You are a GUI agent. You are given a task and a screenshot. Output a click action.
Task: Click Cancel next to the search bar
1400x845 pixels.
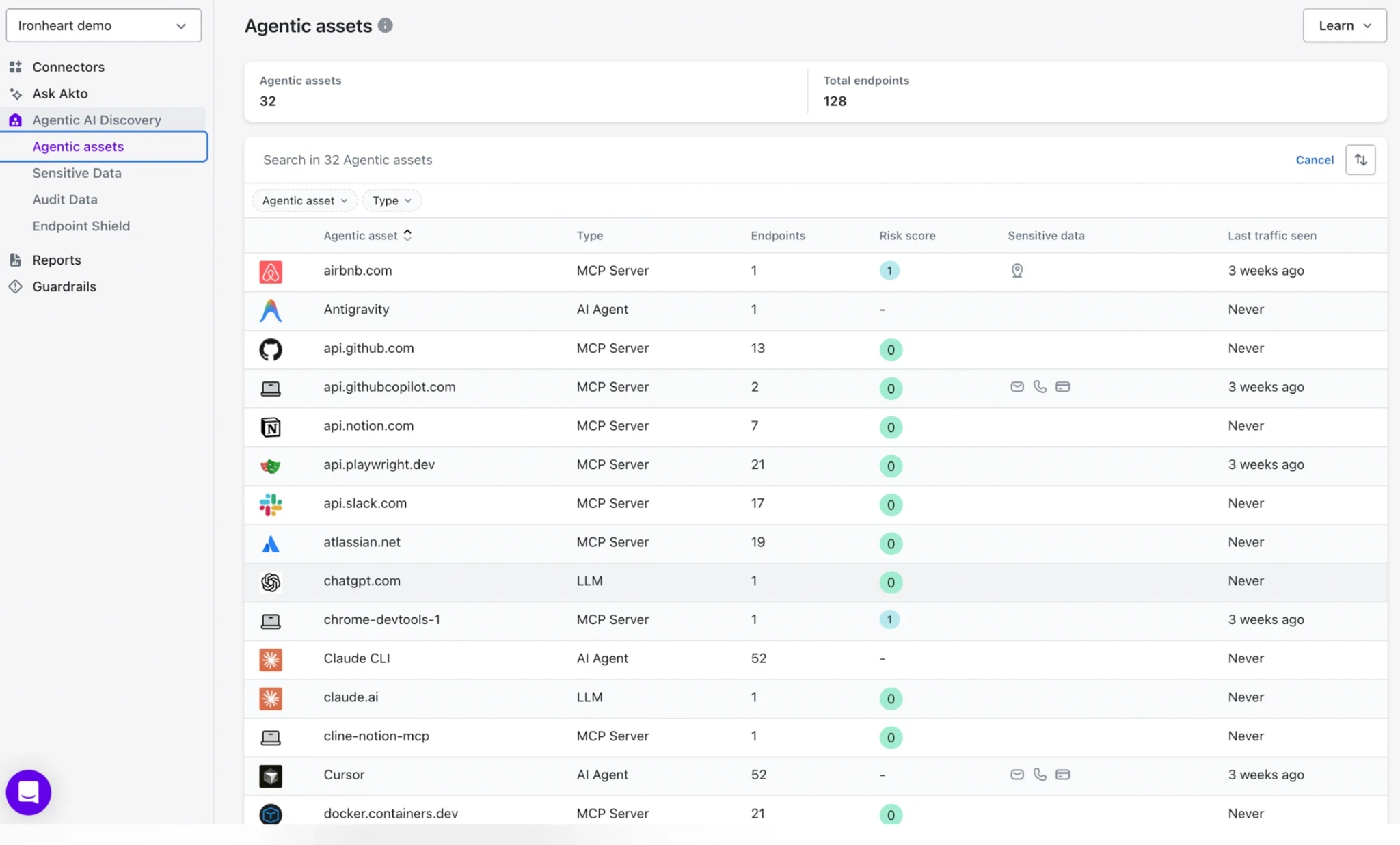[x=1314, y=159]
